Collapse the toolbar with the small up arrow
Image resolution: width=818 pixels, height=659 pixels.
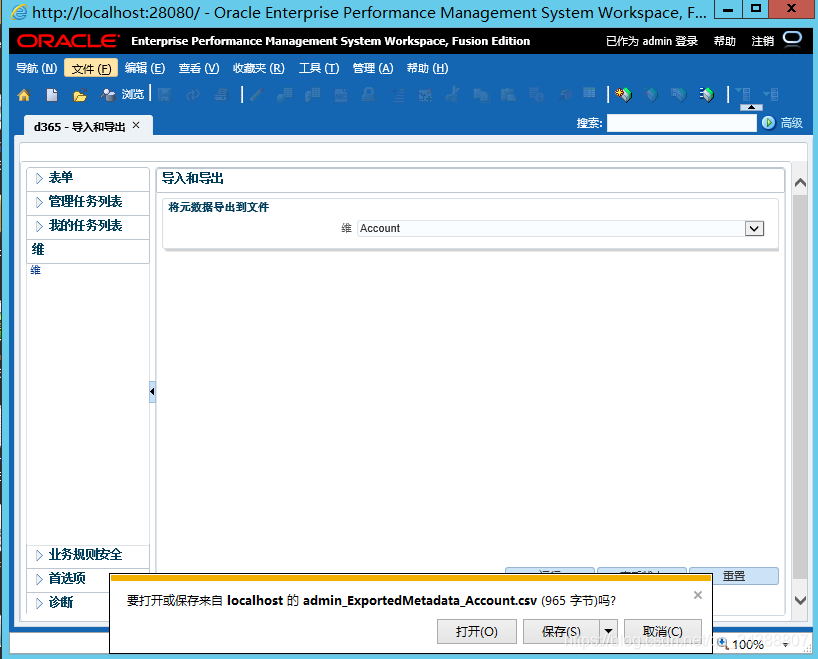click(x=751, y=107)
